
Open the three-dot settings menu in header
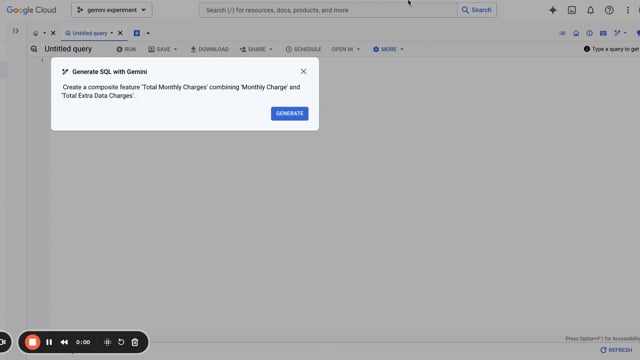click(x=628, y=10)
